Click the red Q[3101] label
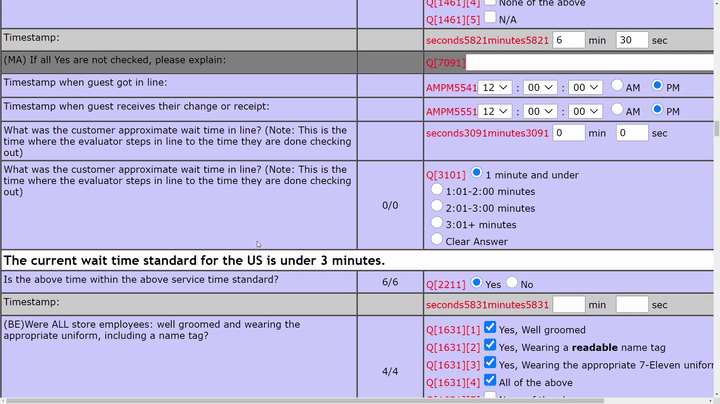The image size is (720, 404). pos(445,175)
